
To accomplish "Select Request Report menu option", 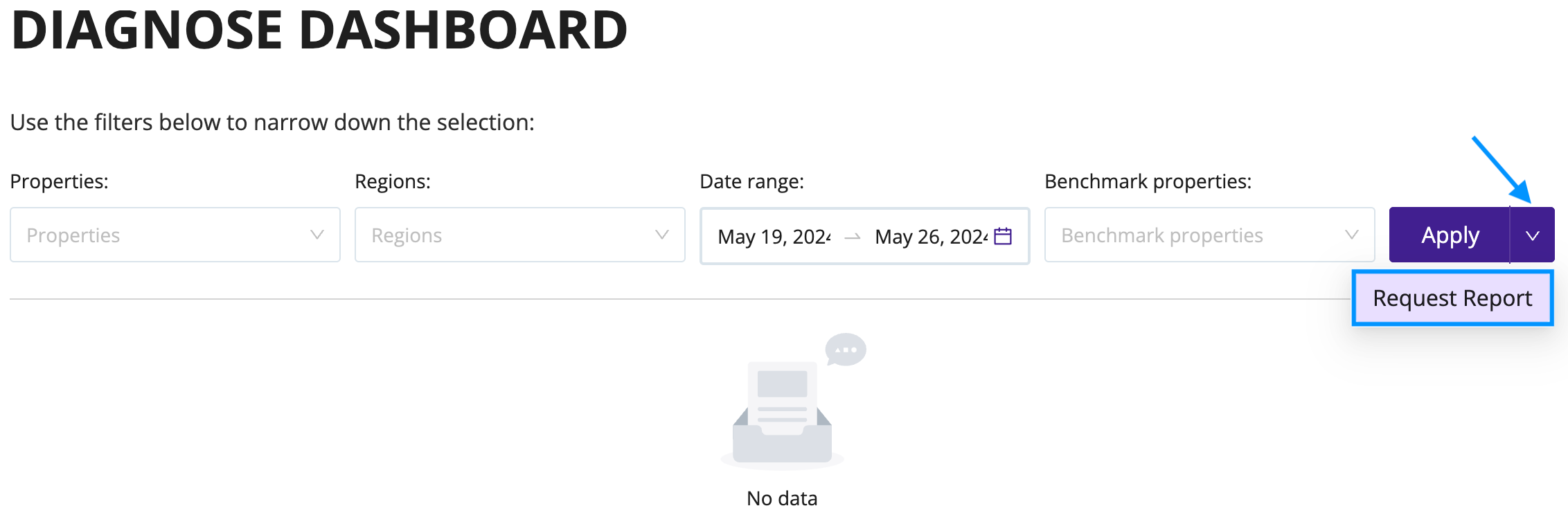I will (x=1452, y=298).
